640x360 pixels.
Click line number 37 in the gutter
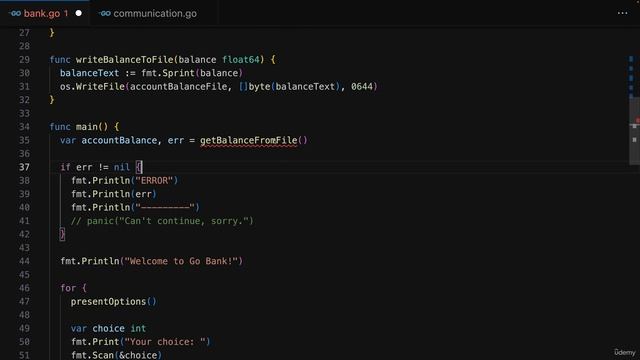pyautogui.click(x=24, y=167)
